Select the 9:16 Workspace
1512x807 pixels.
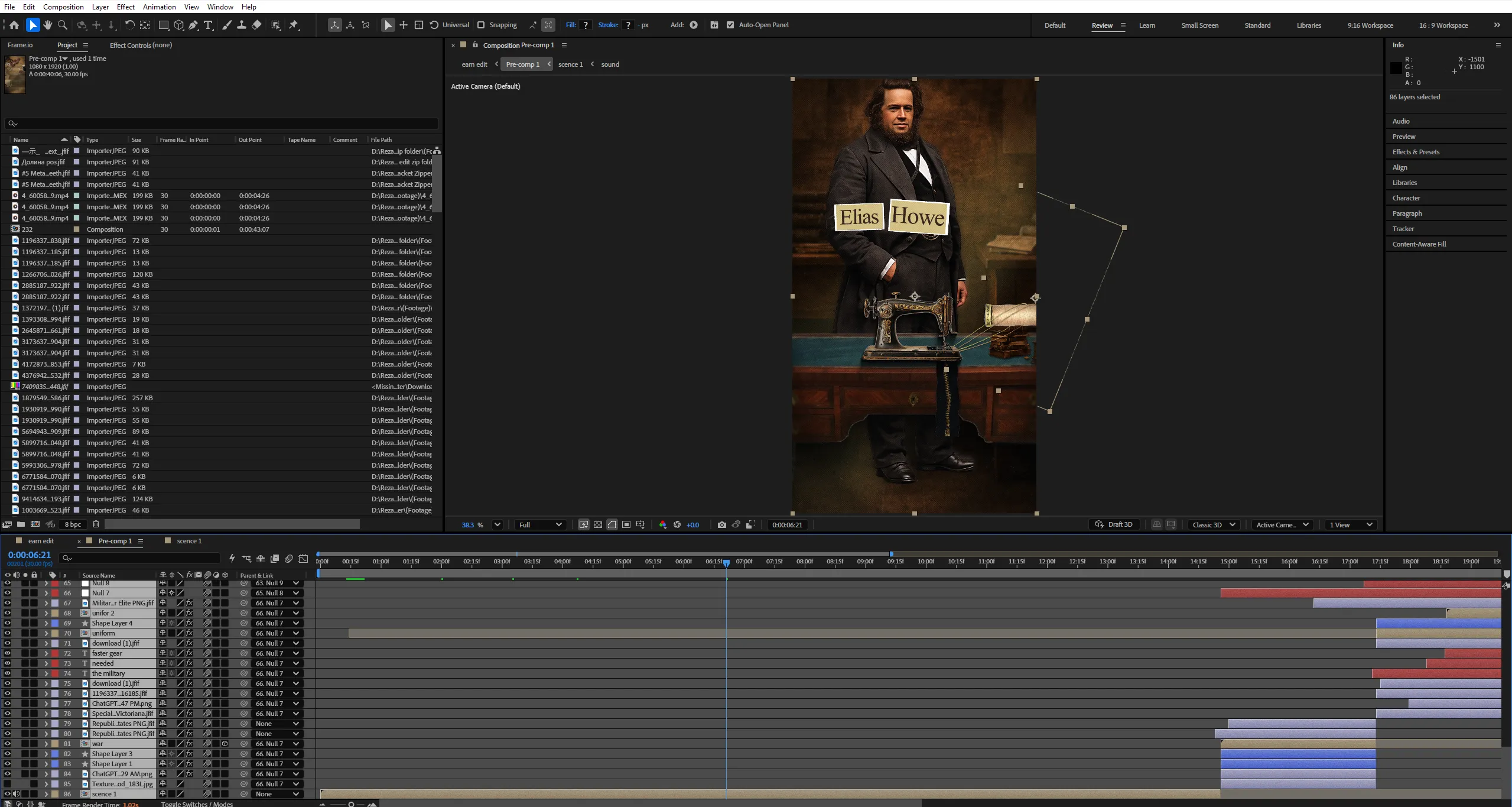1370,25
